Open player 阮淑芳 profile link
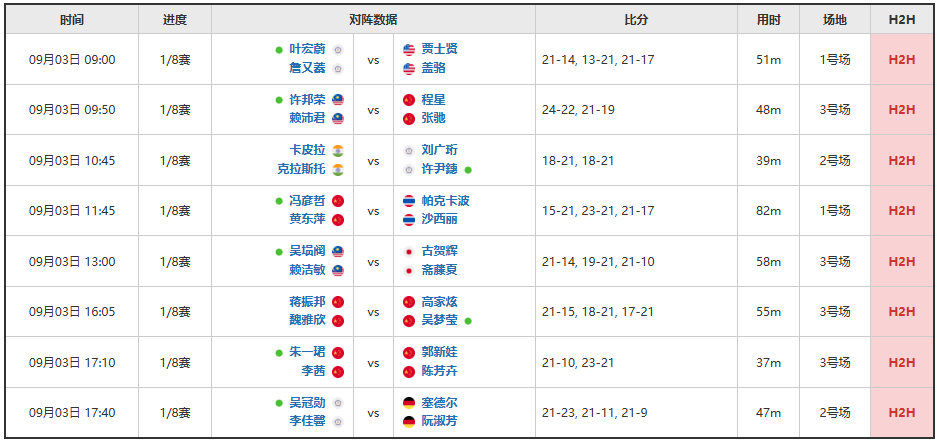 [439, 422]
